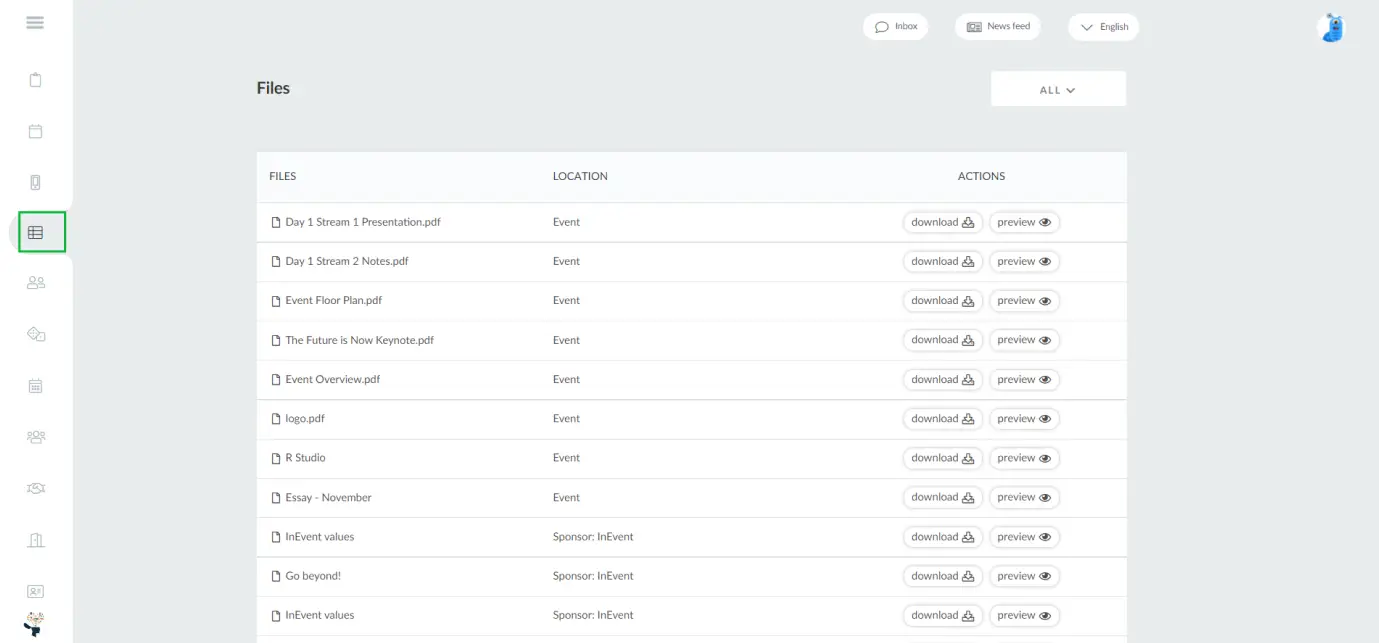1379x643 pixels.
Task: Click the FILES column header
Action: click(283, 176)
